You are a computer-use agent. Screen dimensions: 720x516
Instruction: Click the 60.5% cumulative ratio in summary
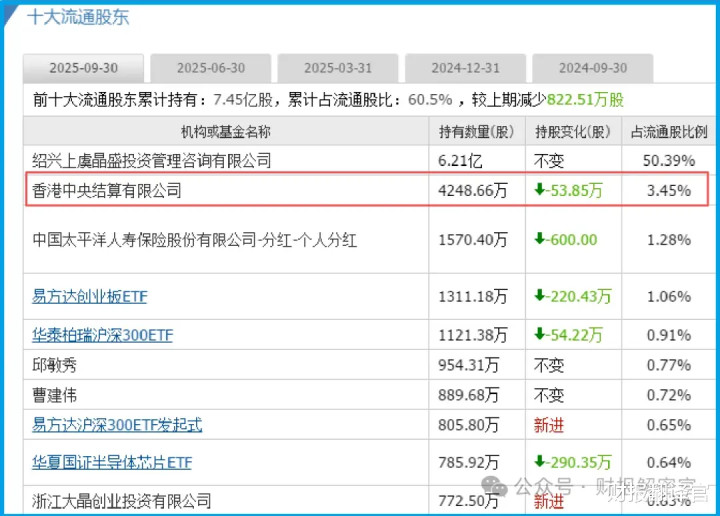click(x=430, y=99)
